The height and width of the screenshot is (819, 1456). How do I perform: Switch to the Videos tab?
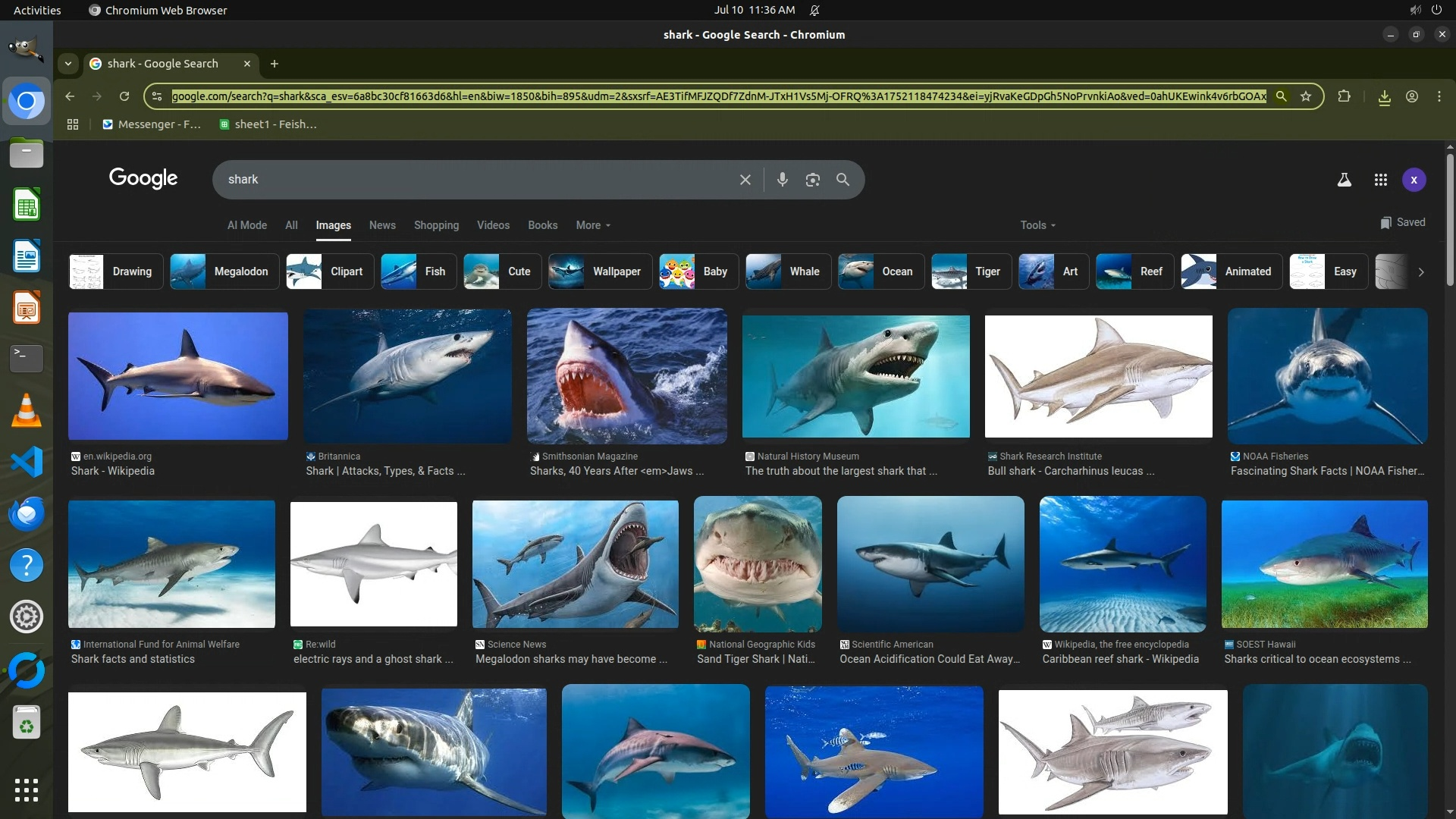coord(493,225)
